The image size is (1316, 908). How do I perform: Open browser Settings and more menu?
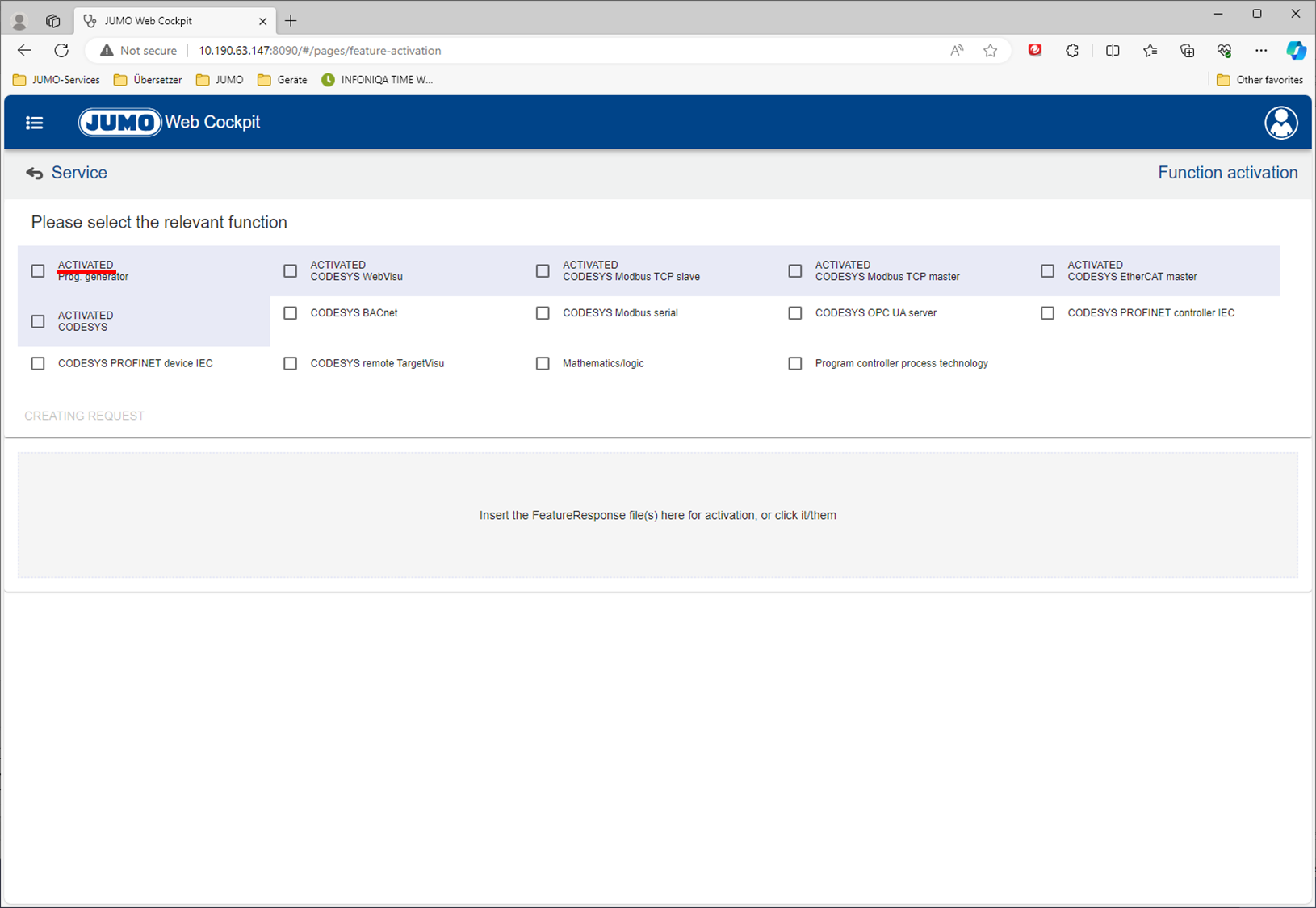coord(1260,51)
